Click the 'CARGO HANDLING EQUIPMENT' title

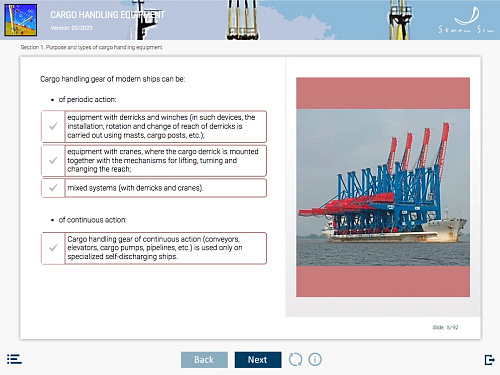107,15
